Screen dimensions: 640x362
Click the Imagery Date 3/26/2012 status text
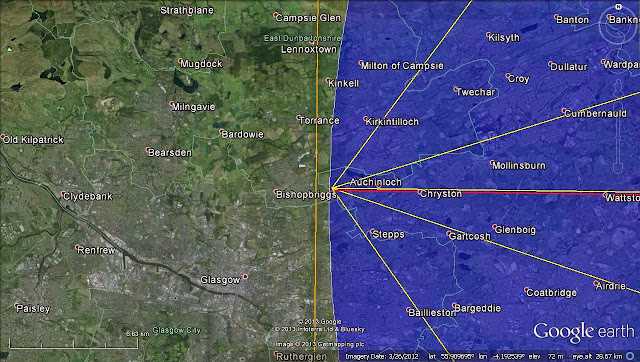click(382, 357)
